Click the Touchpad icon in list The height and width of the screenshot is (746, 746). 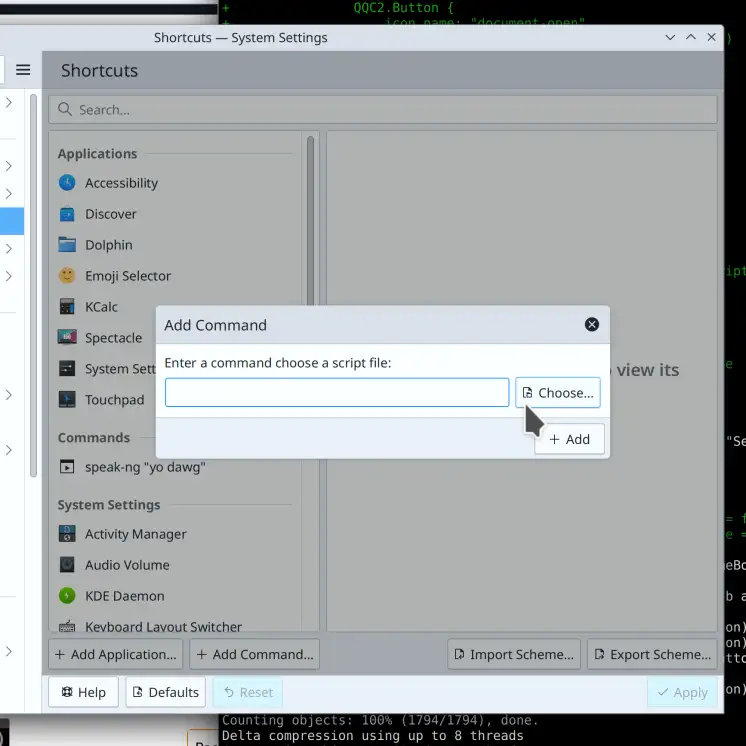67,400
